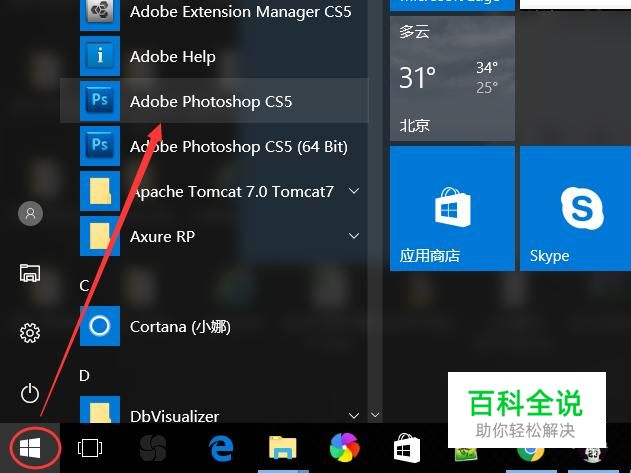Open the Skype tile
Image resolution: width=631 pixels, height=473 pixels.
[x=575, y=209]
